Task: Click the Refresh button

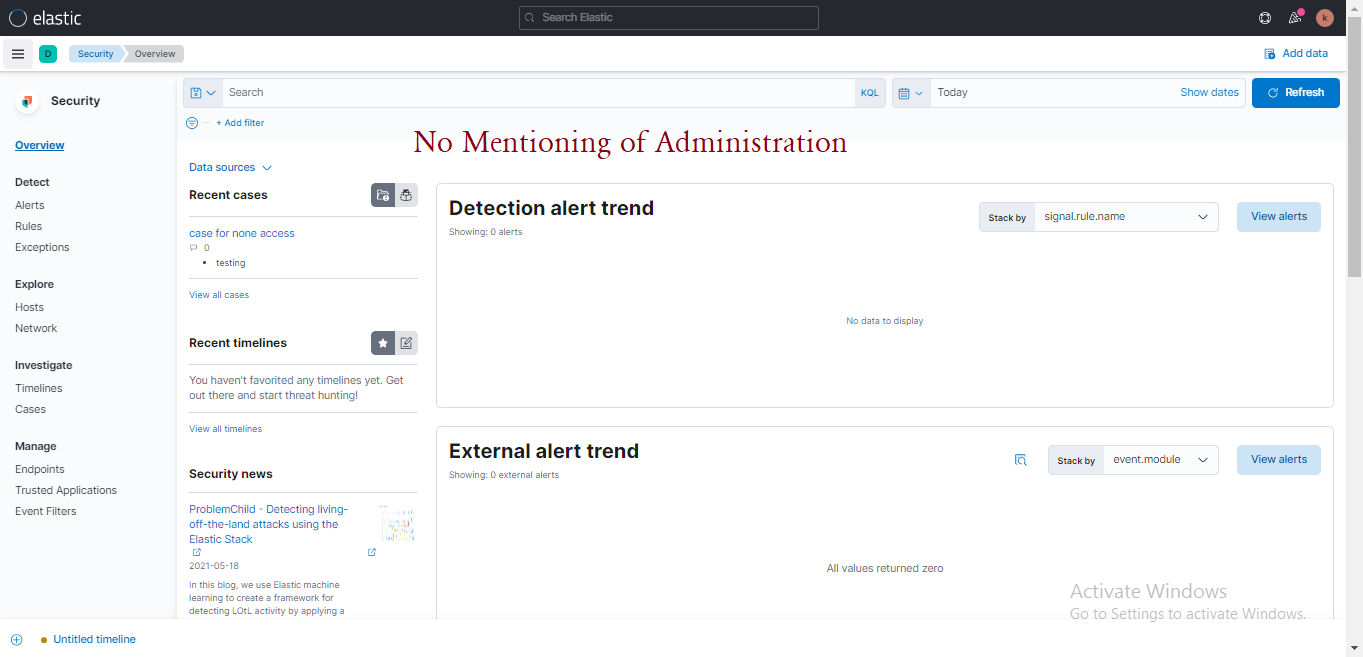Action: point(1295,92)
